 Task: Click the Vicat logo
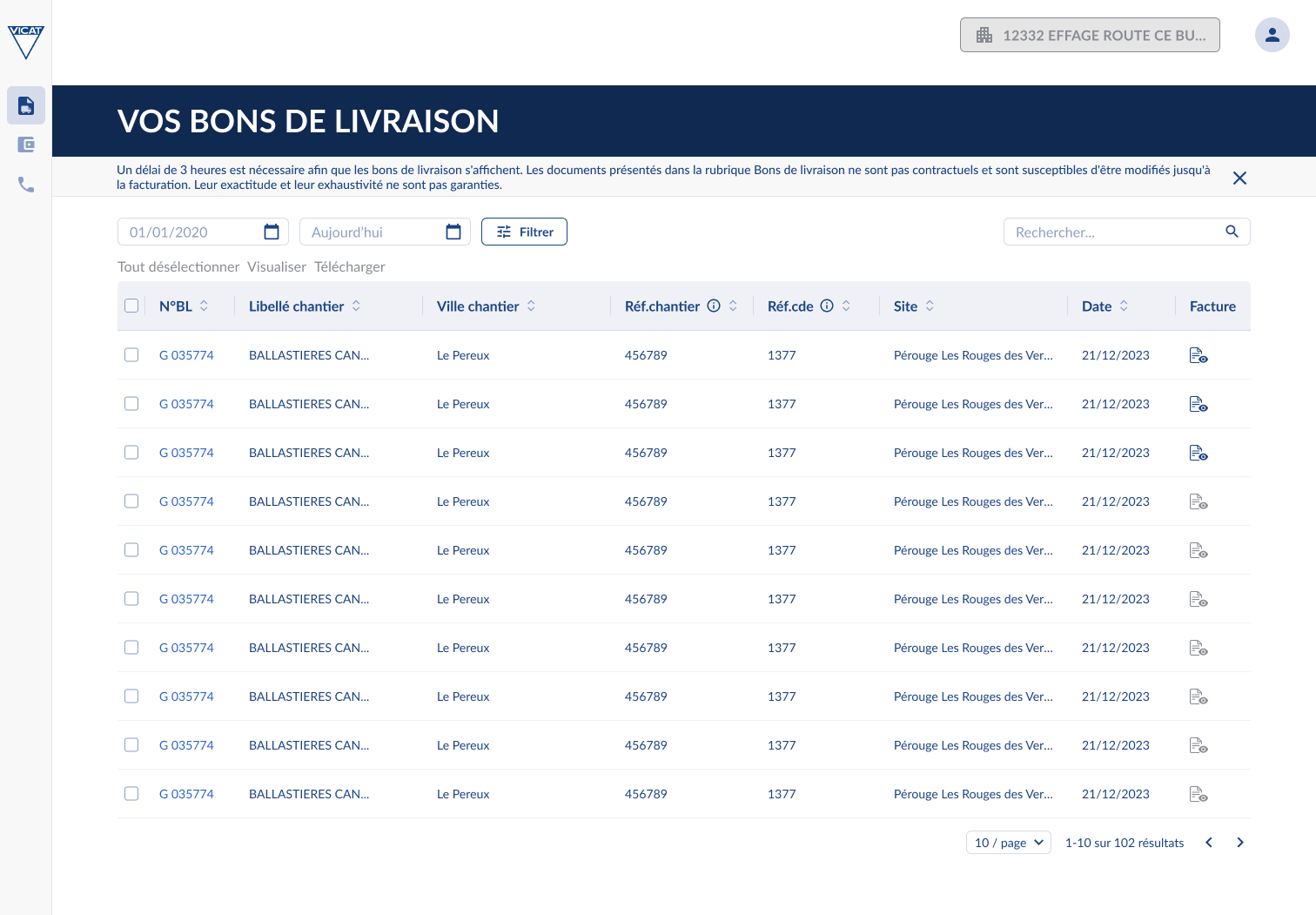25,42
